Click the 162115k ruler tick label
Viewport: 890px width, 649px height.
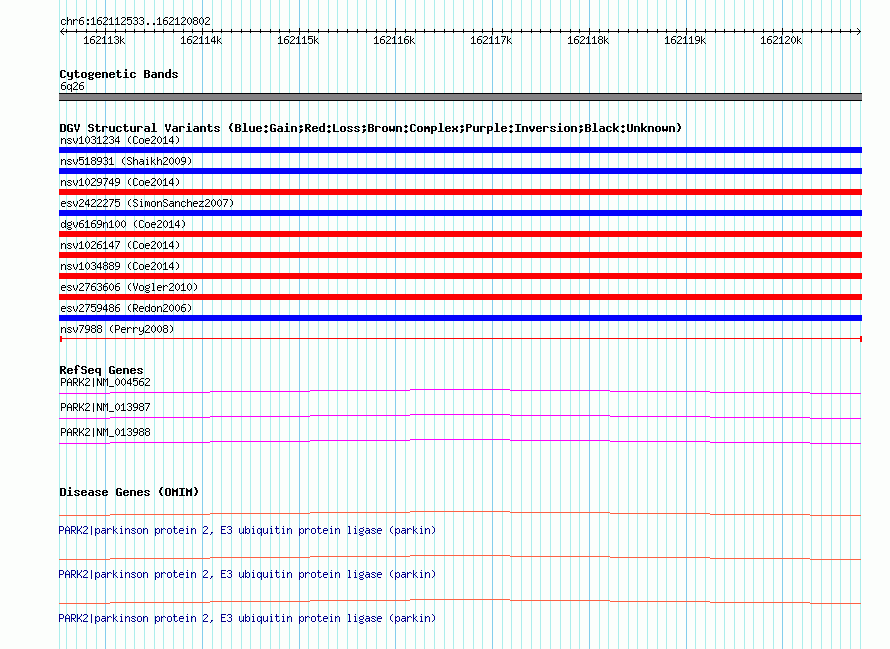pos(298,40)
